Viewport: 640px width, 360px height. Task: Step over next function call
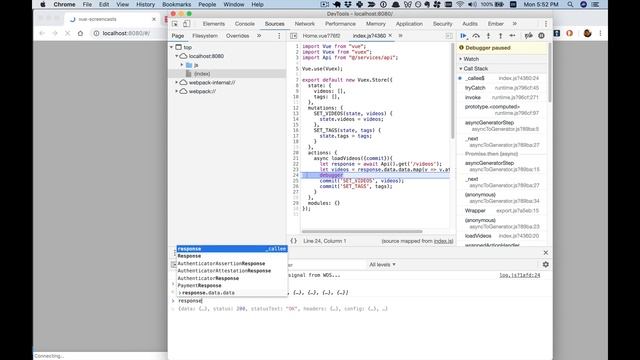pos(476,36)
